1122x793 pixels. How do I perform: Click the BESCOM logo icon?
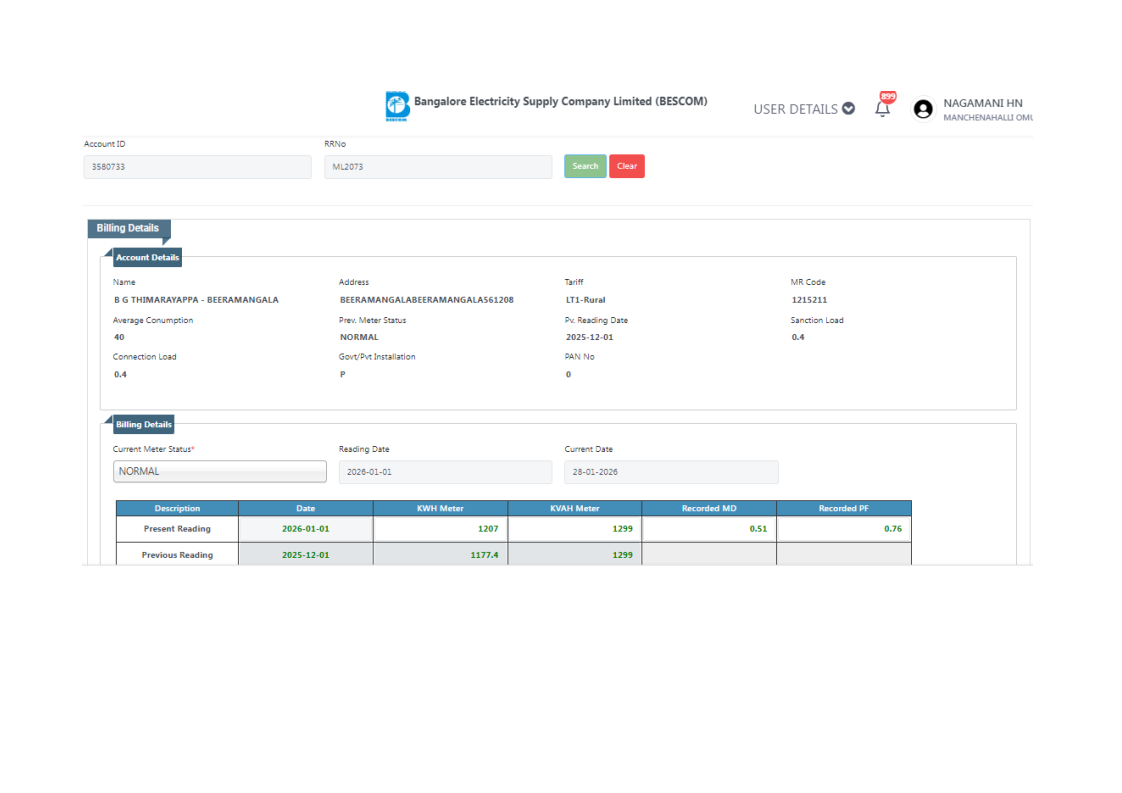click(x=397, y=106)
